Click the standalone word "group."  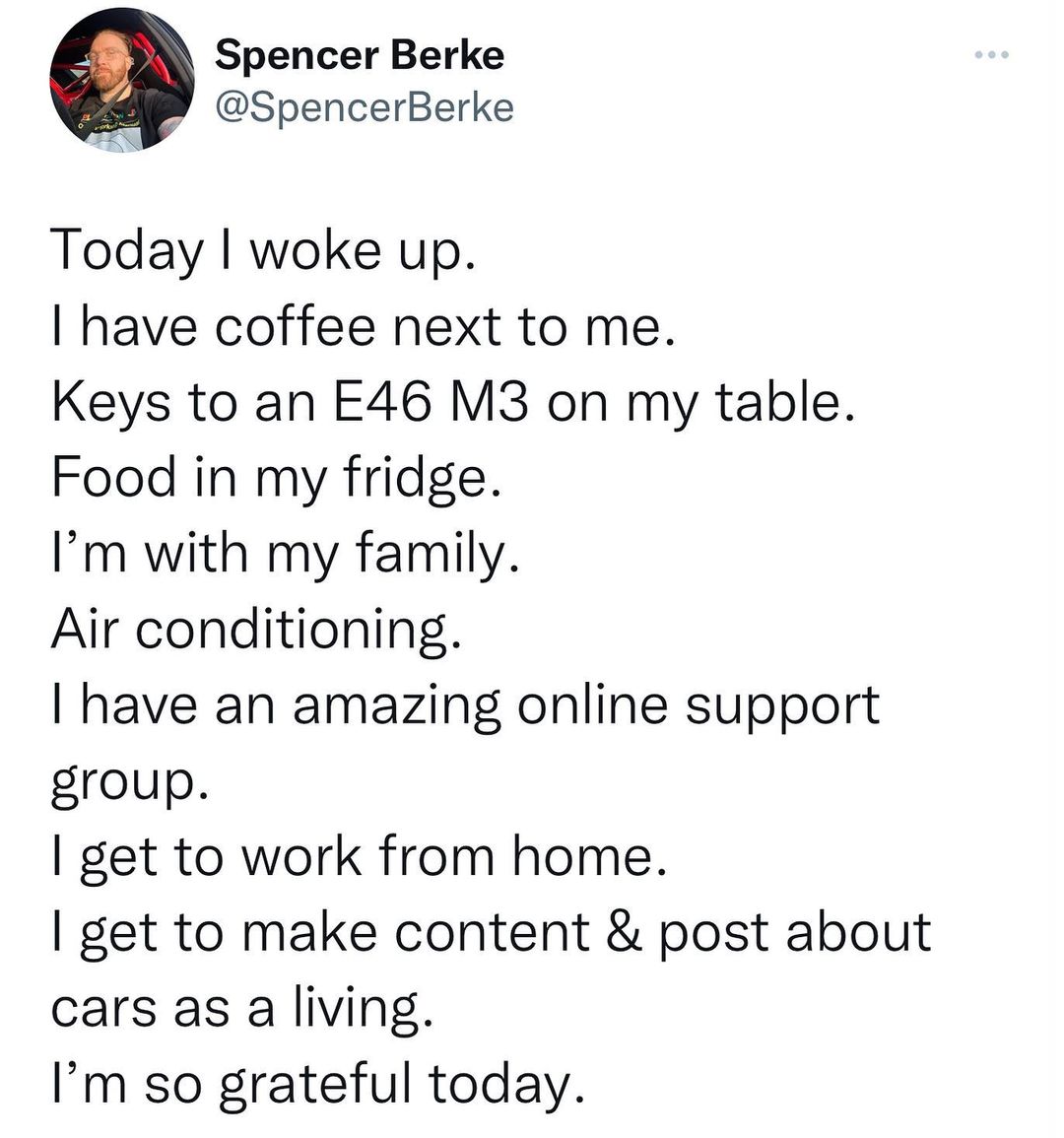click(129, 780)
